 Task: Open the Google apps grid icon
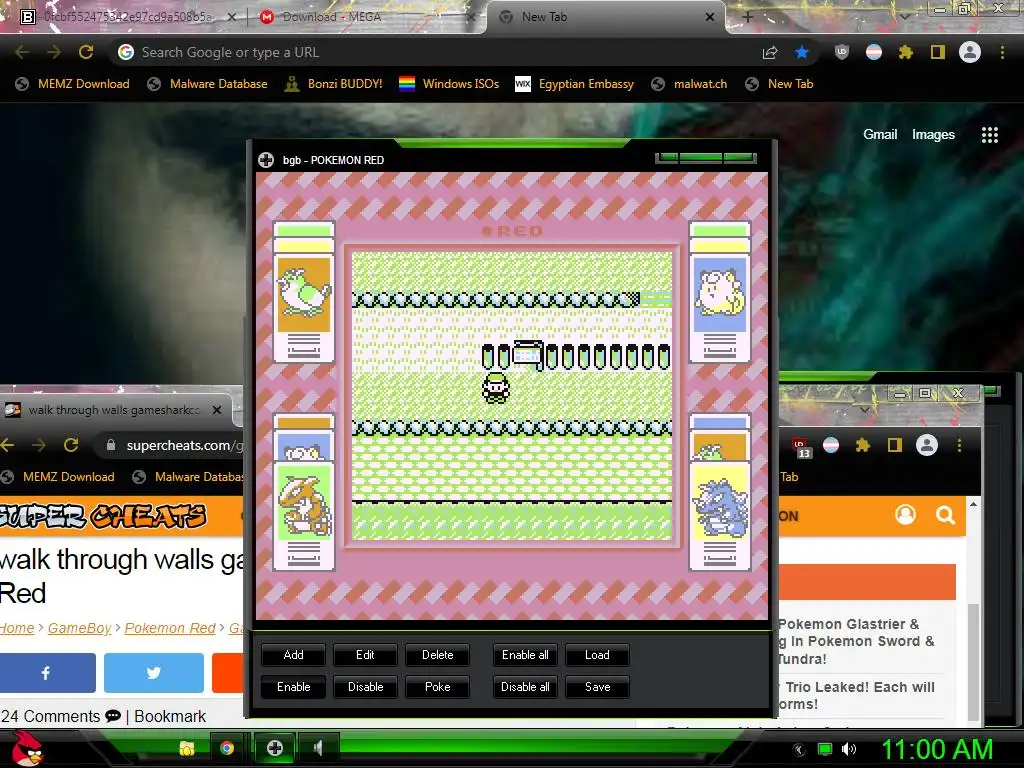coord(990,135)
